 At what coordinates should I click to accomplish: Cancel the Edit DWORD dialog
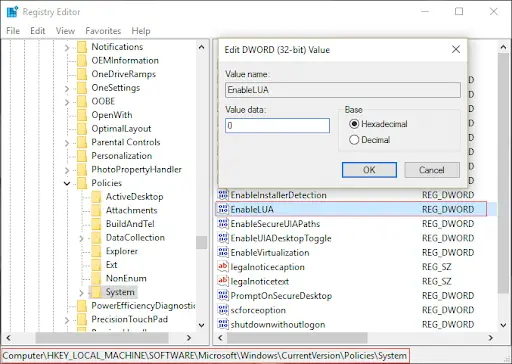click(x=432, y=170)
